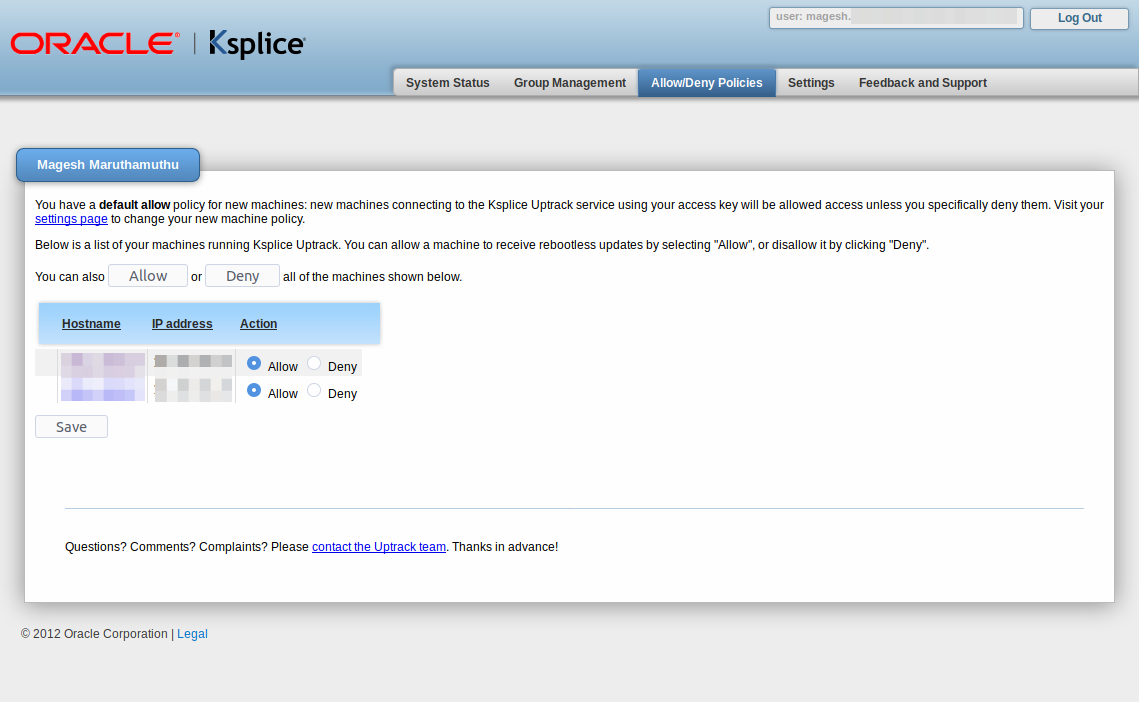Select Deny for the second machine

[314, 390]
